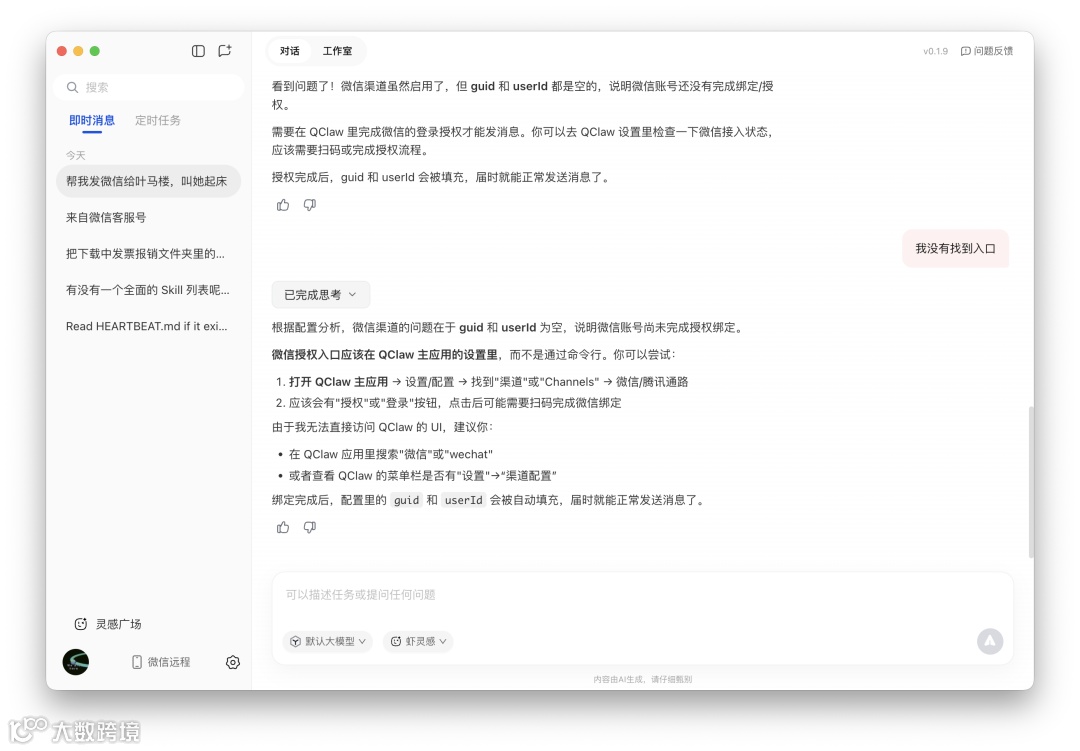Click the 今天 date header
Screen dimensions: 1080x751
[x=76, y=156]
